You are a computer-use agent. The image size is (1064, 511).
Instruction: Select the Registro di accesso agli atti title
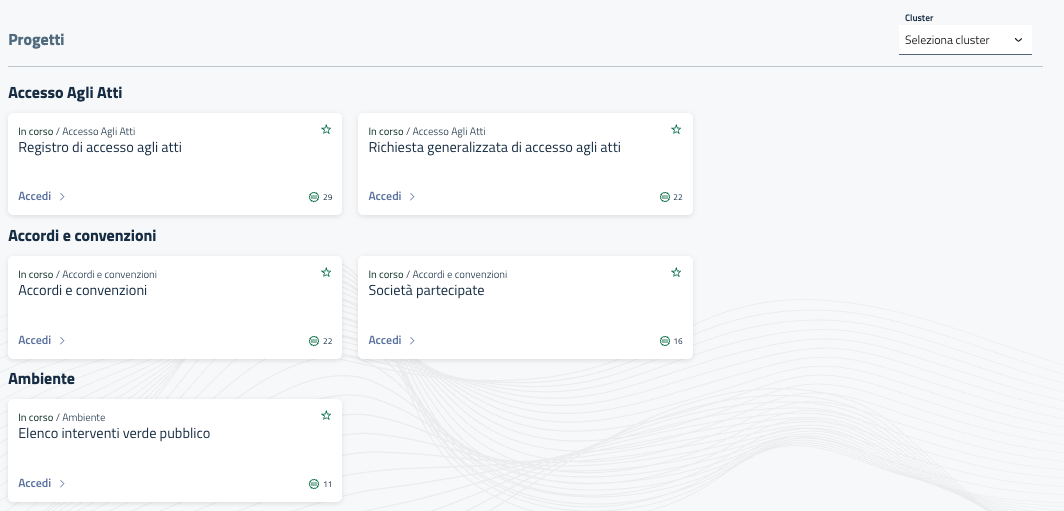point(100,148)
